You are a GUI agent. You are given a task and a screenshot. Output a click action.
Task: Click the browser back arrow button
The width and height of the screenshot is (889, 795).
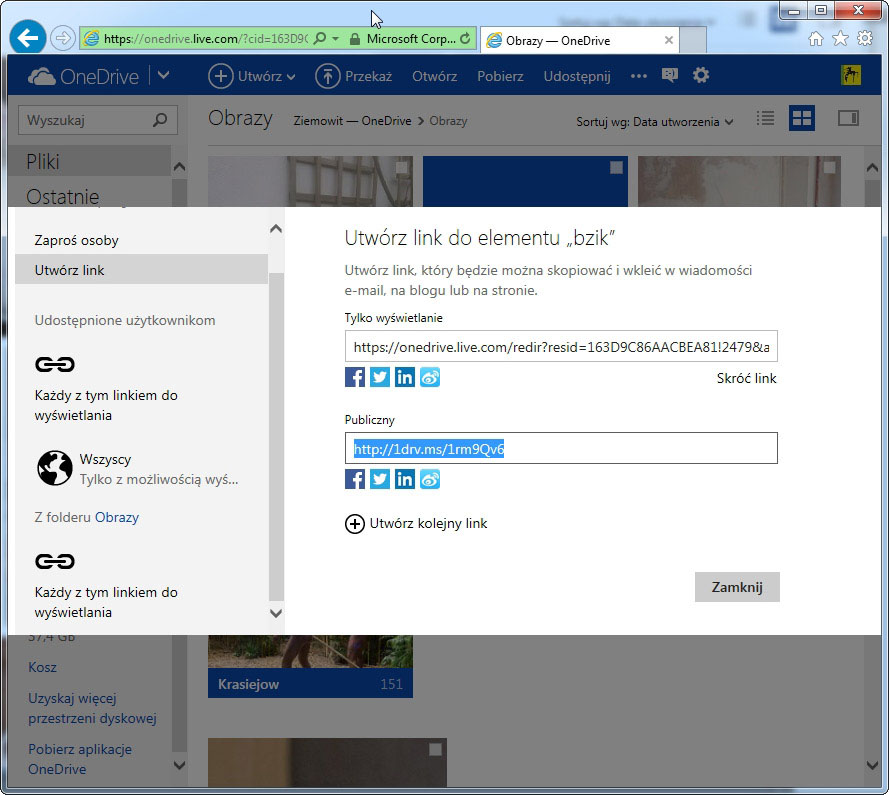pos(27,37)
